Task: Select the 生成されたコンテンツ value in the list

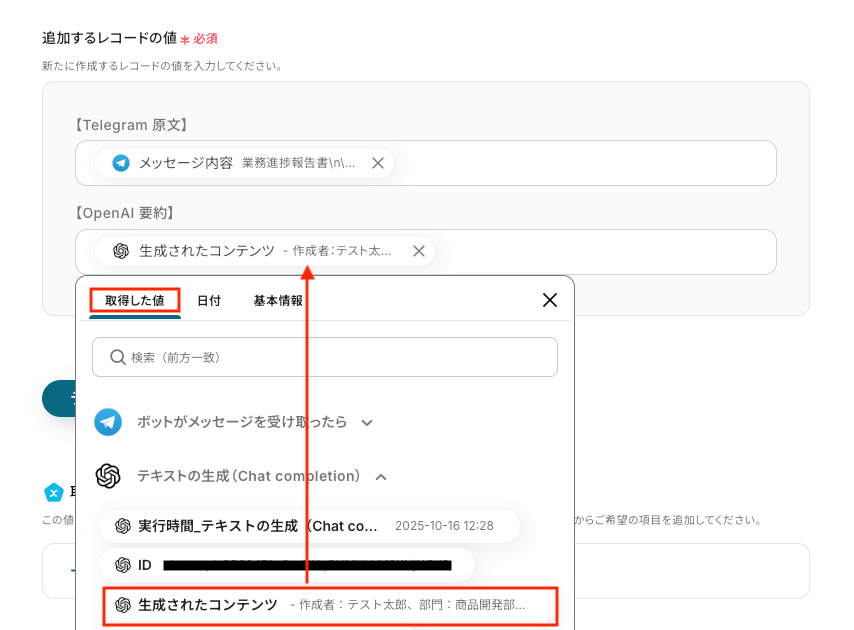Action: 330,605
